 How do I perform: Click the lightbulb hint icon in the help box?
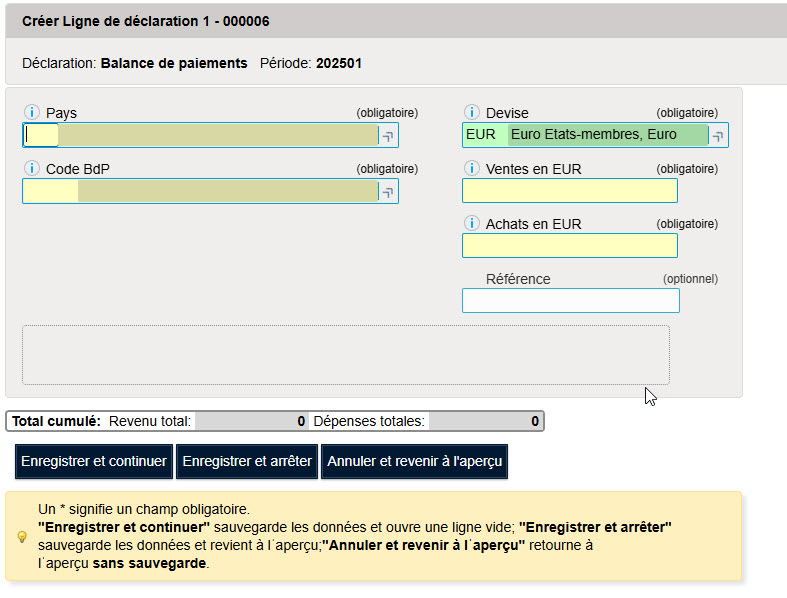coord(22,537)
